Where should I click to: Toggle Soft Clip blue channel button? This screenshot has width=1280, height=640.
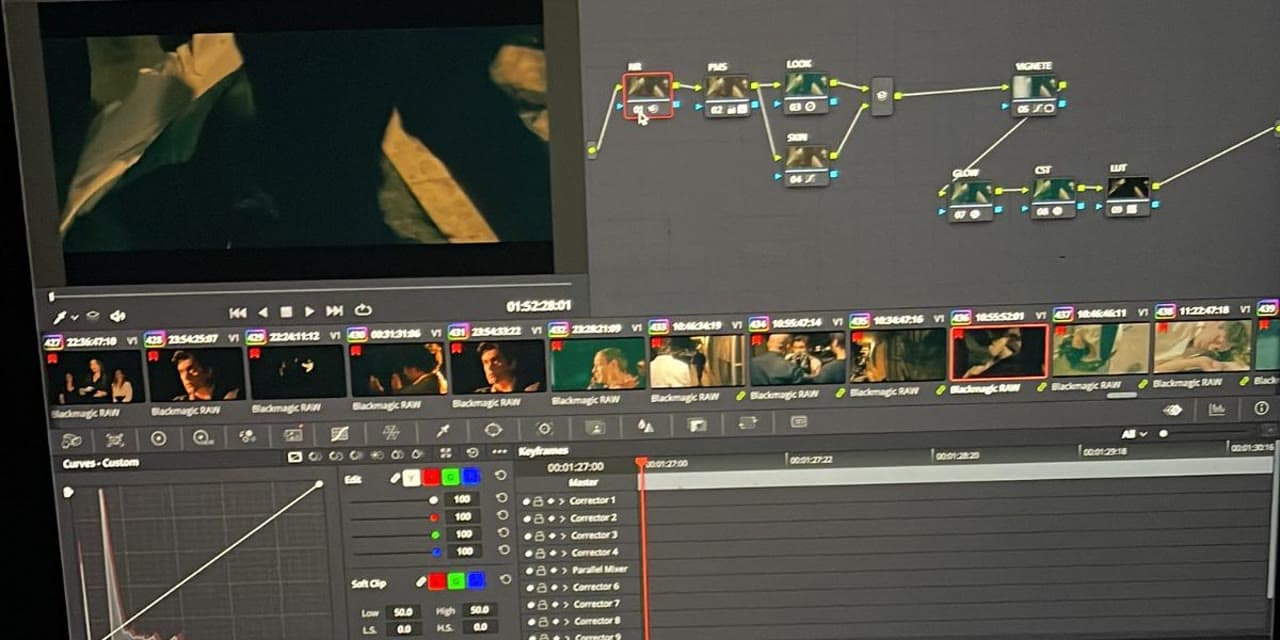pyautogui.click(x=475, y=580)
